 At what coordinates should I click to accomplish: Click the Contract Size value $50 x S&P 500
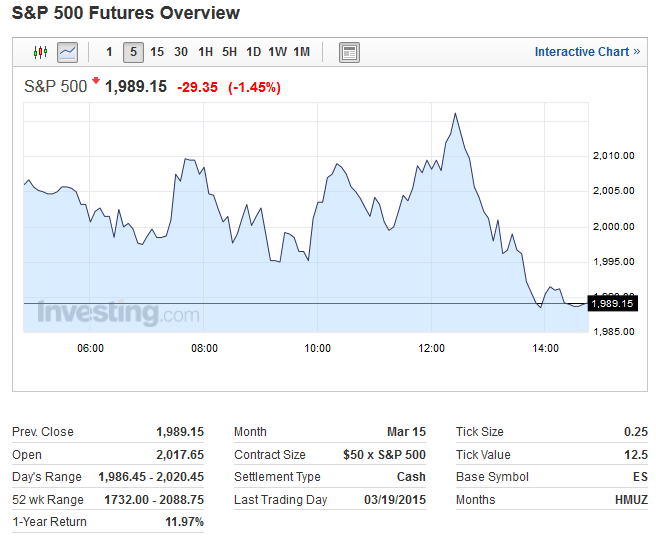384,455
